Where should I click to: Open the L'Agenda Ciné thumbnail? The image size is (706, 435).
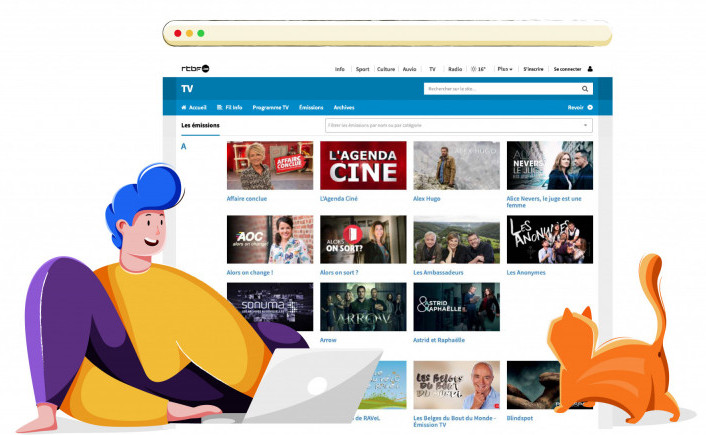coord(363,165)
